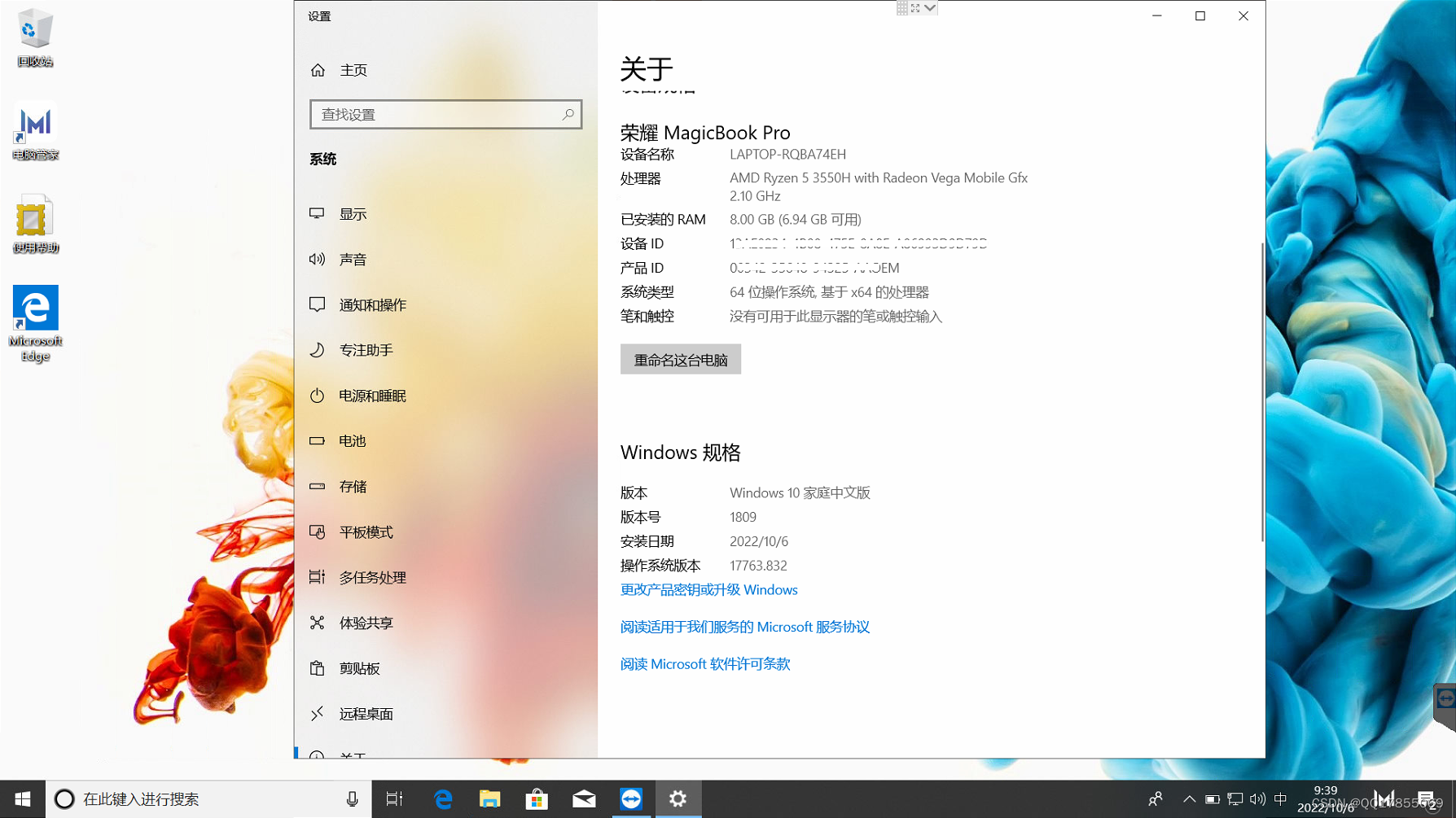
Task: Click the 查找设置 search field
Action: coord(445,115)
